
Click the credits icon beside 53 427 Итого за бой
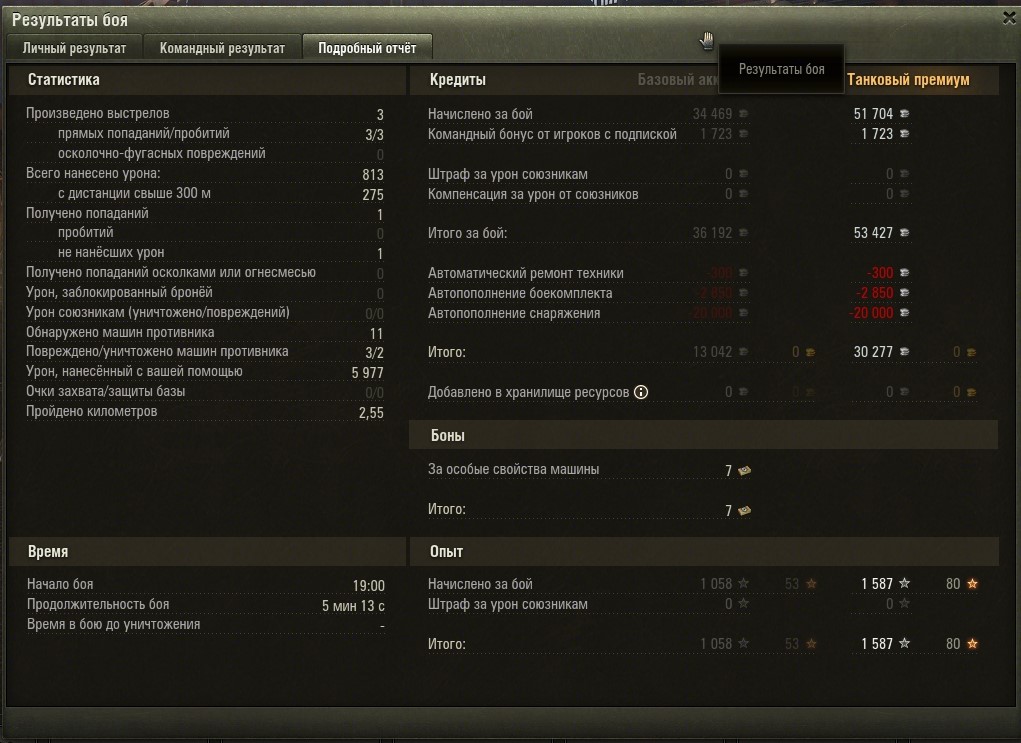pos(904,232)
